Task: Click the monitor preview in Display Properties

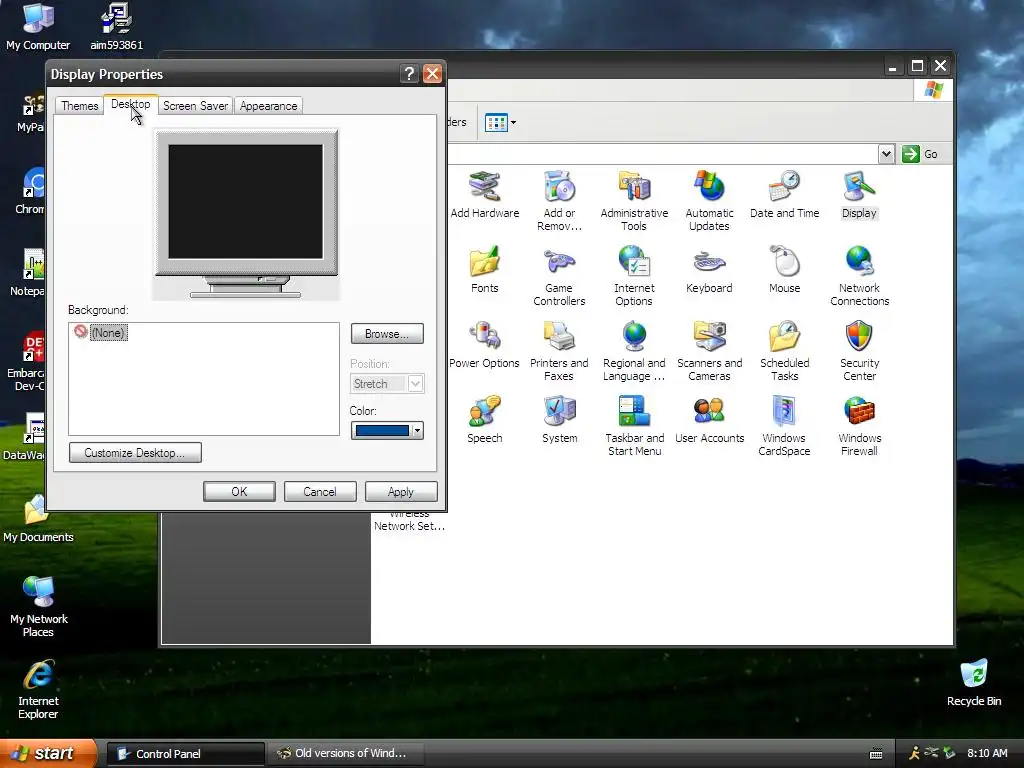Action: coord(246,214)
